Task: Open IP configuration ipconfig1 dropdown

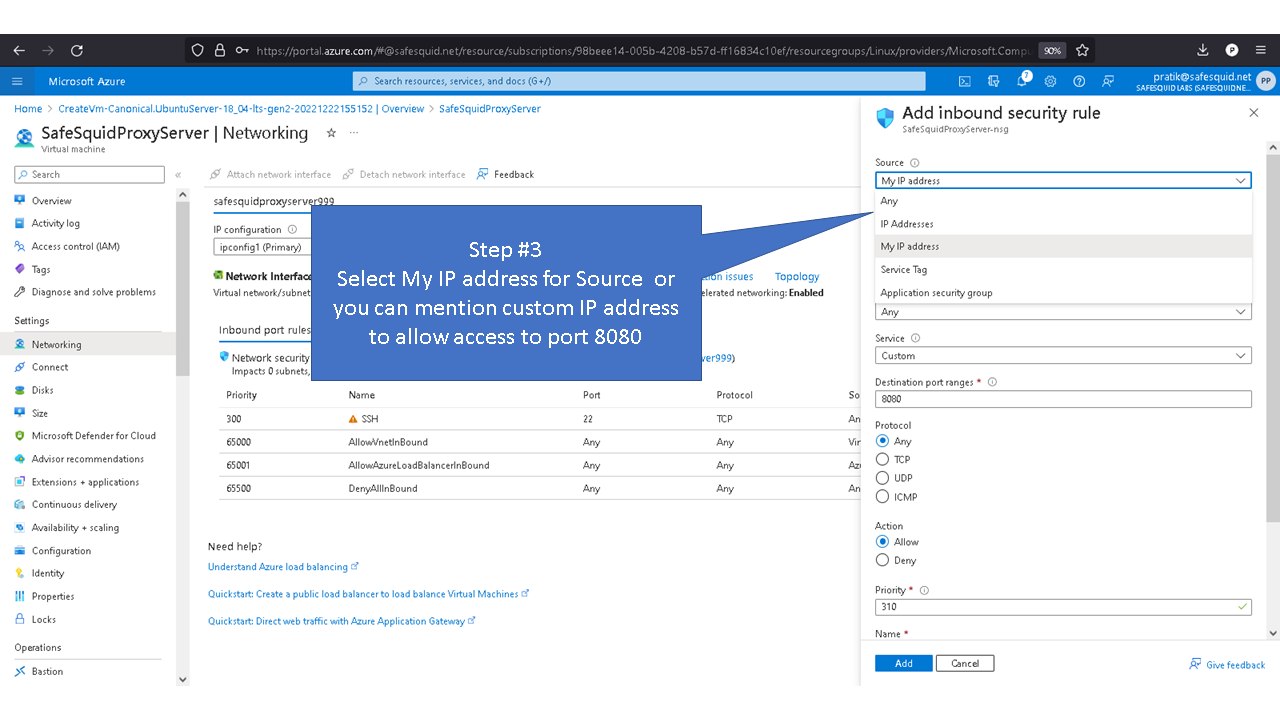Action: [x=264, y=247]
